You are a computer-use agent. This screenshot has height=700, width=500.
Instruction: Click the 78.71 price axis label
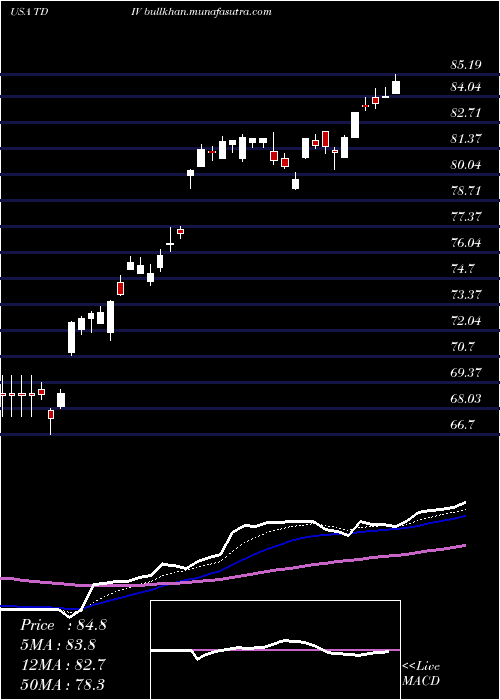pos(466,191)
